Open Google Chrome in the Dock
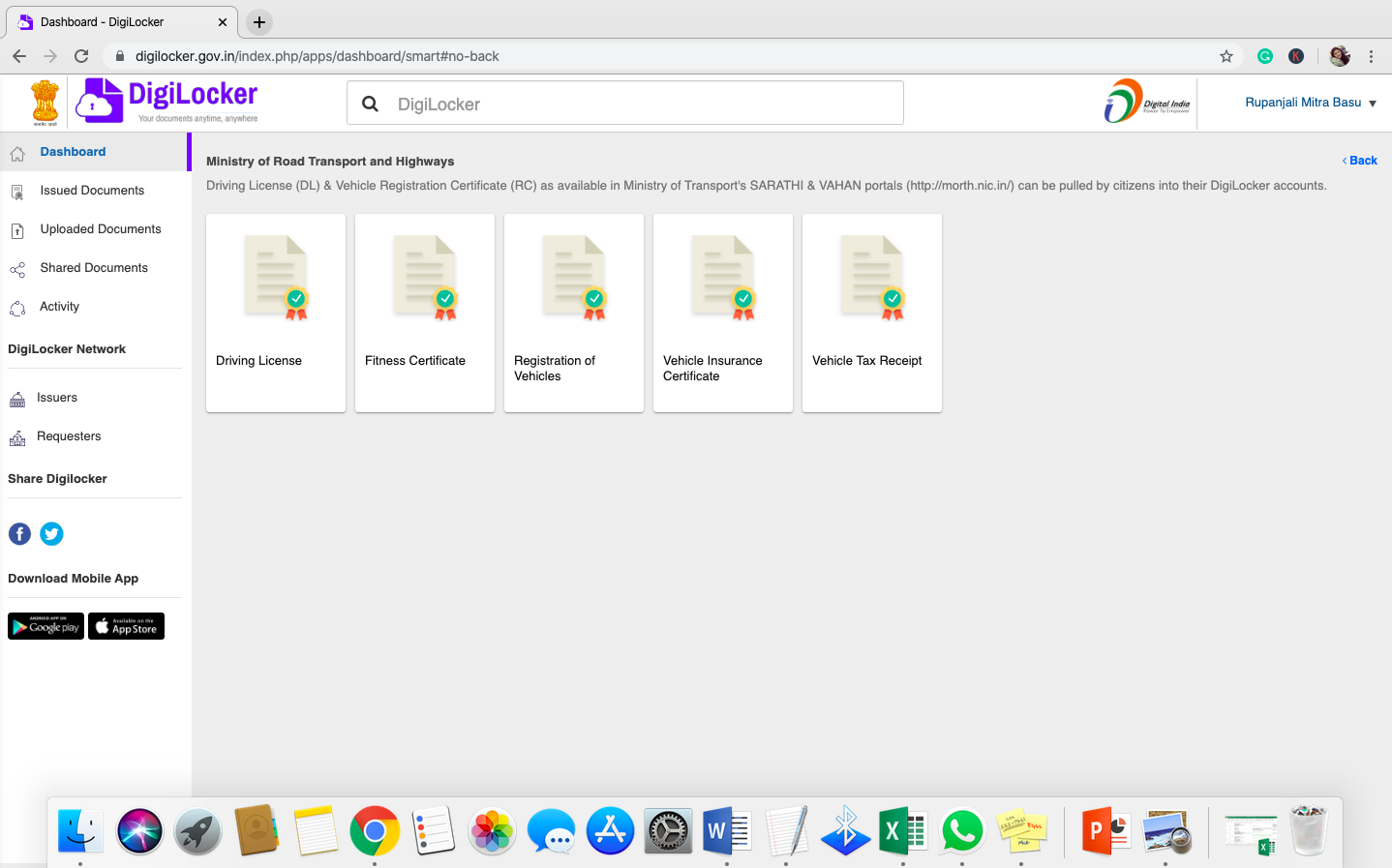This screenshot has width=1392, height=868. tap(375, 831)
